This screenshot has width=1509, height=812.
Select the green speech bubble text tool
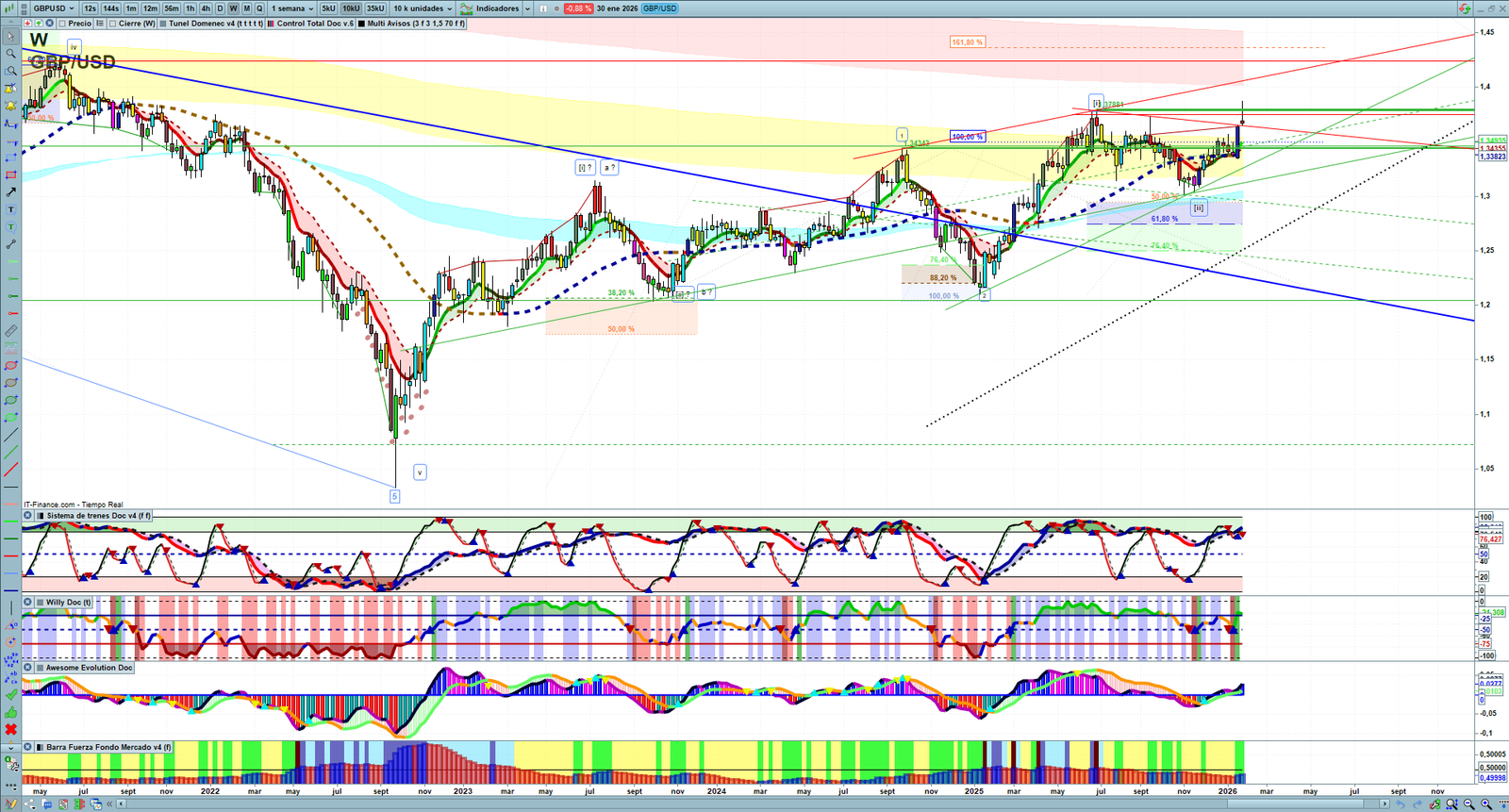click(x=11, y=226)
